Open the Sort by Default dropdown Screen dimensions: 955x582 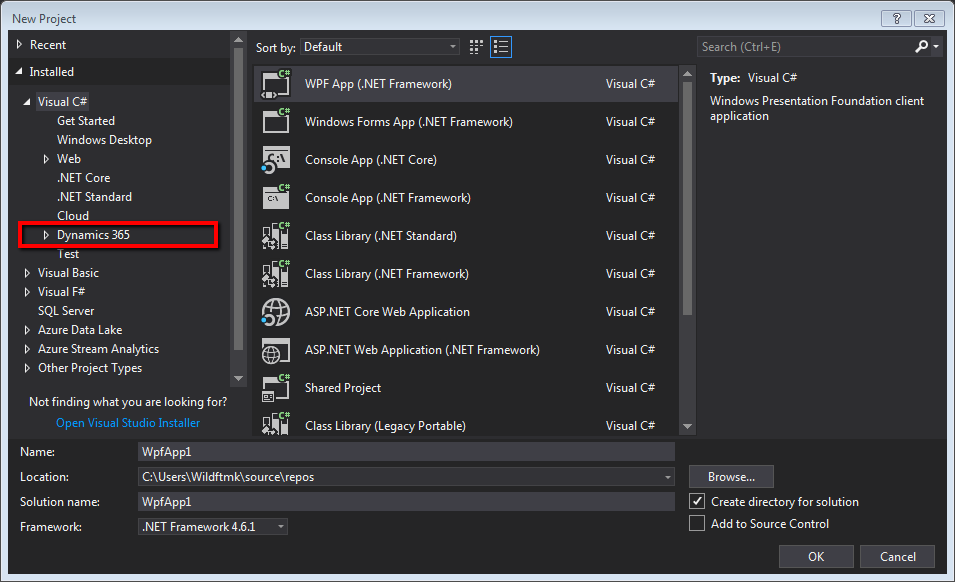pos(379,47)
